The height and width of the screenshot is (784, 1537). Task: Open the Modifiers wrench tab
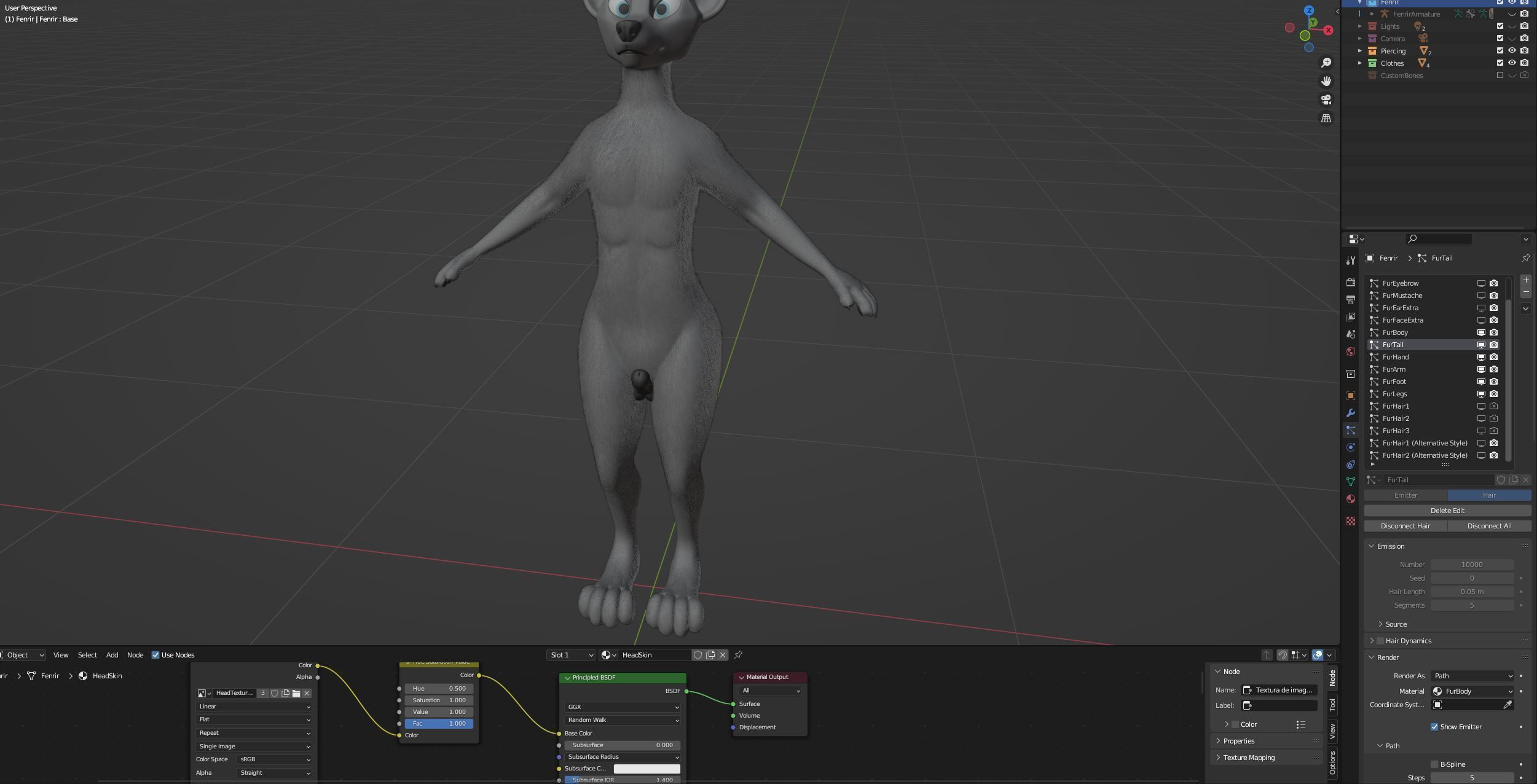tap(1350, 413)
